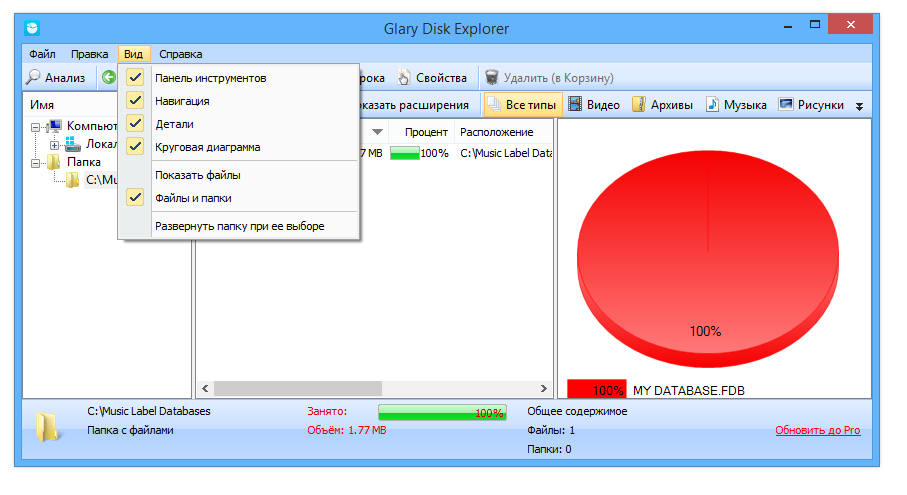The image size is (907, 495).
Task: Click the green Занято progress bar
Action: (443, 412)
